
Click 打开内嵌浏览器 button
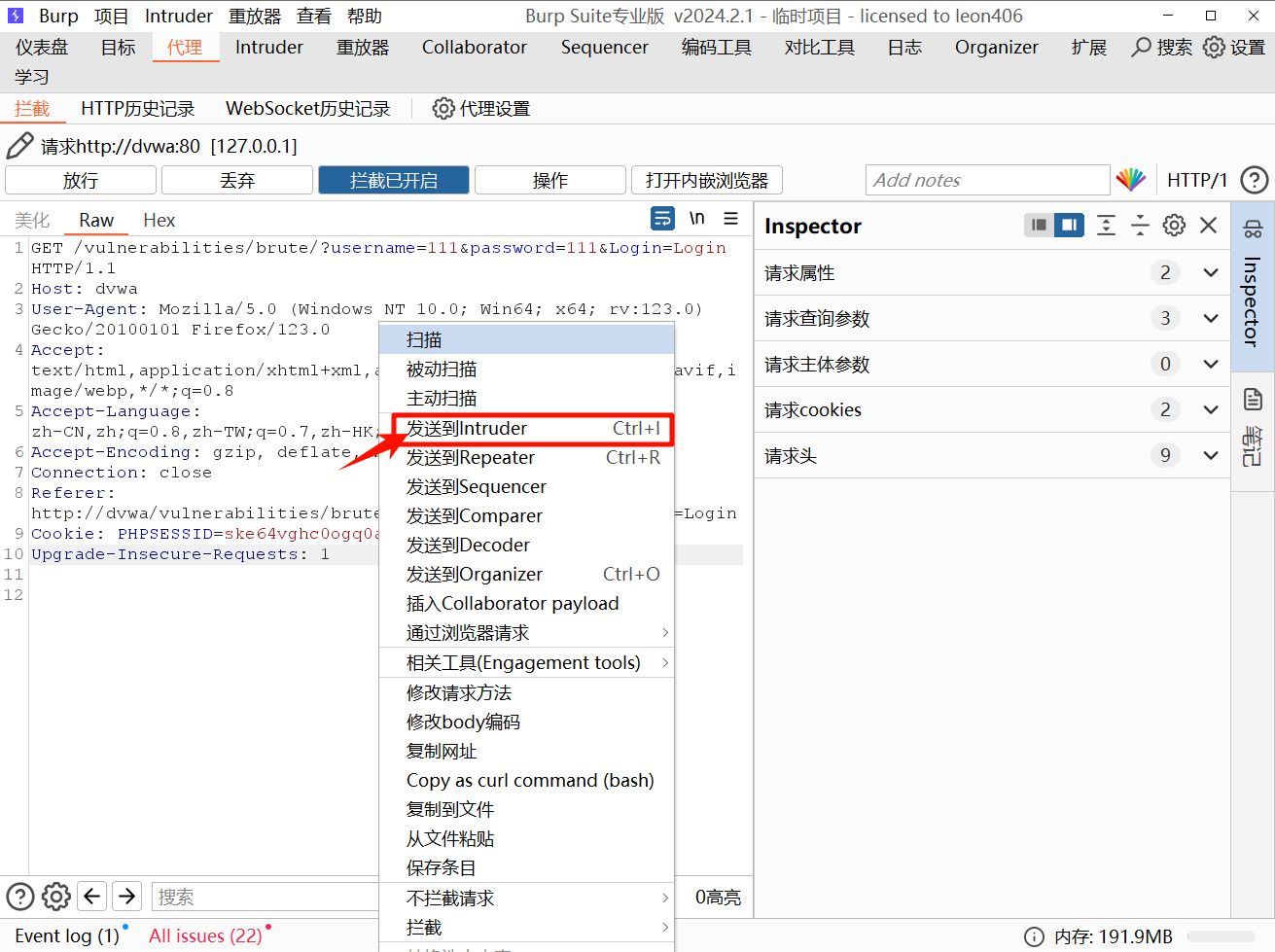coord(707,180)
